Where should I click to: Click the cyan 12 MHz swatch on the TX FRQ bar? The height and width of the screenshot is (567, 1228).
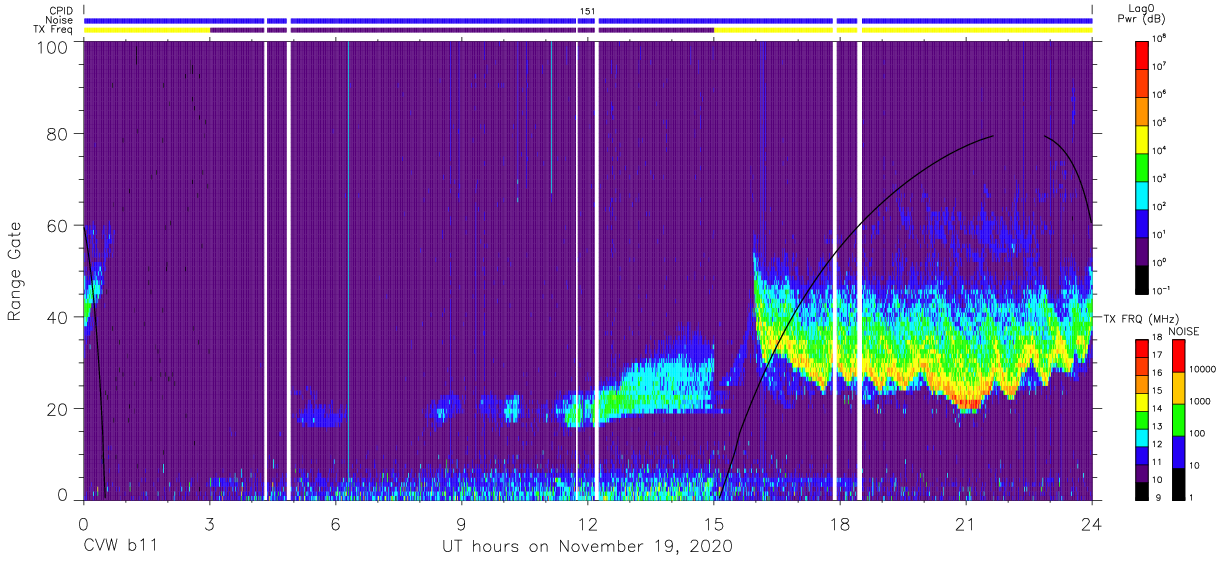pos(1143,438)
